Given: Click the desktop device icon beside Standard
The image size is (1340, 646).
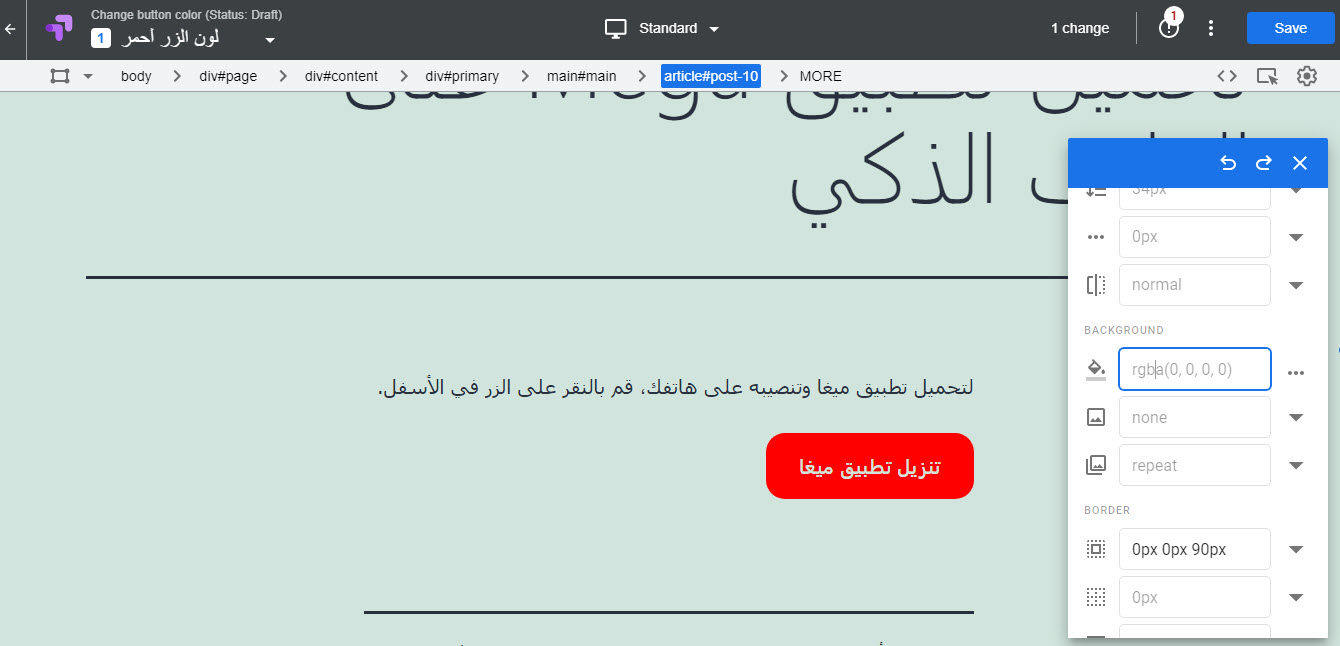Looking at the screenshot, I should [x=616, y=29].
